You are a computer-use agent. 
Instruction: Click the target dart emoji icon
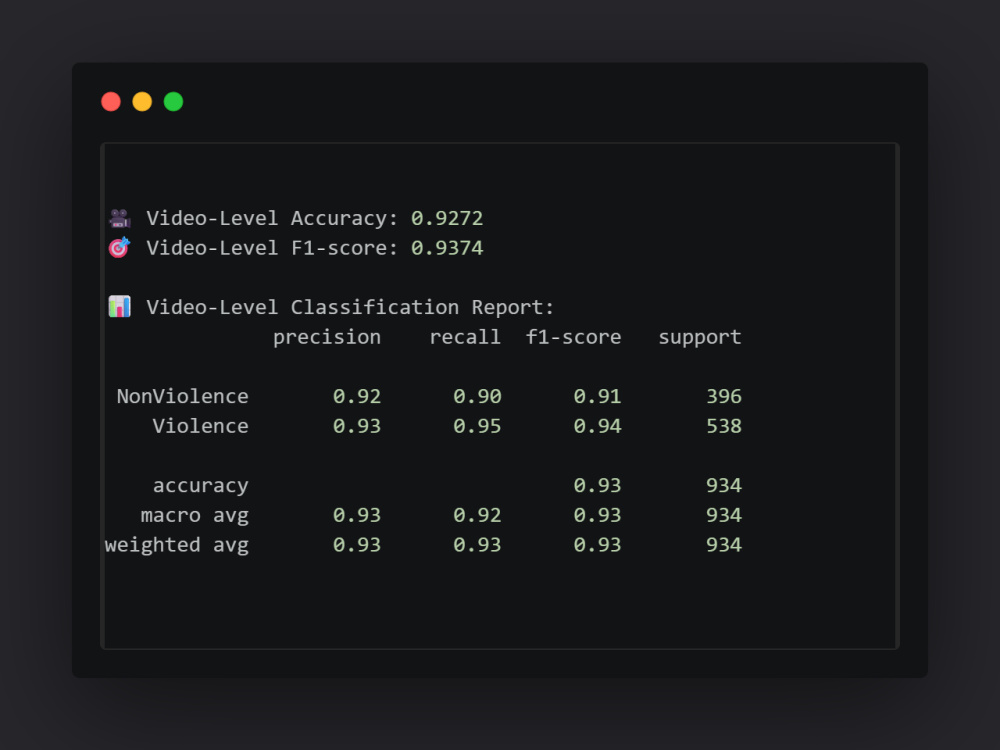pos(119,247)
